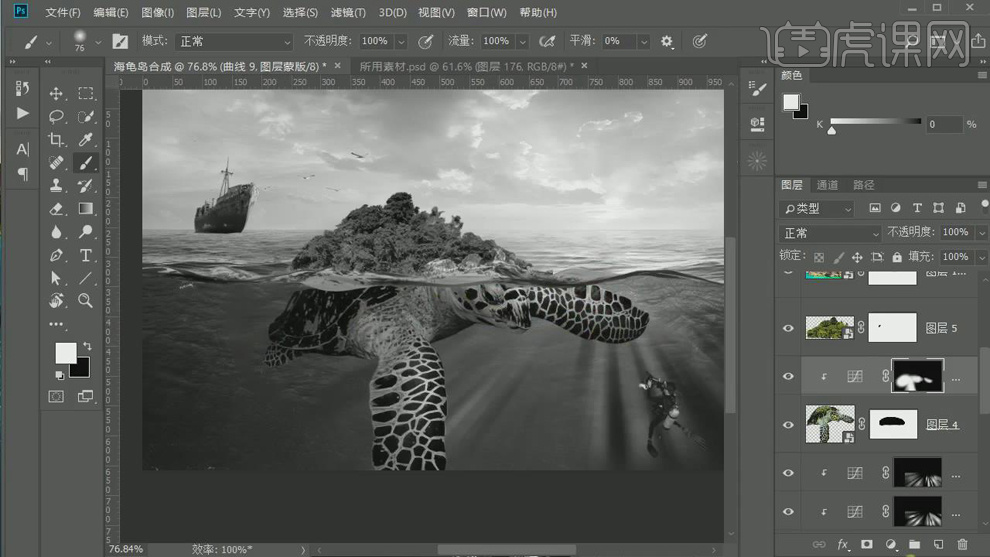Add a layer mask from panel bottom

866,544
